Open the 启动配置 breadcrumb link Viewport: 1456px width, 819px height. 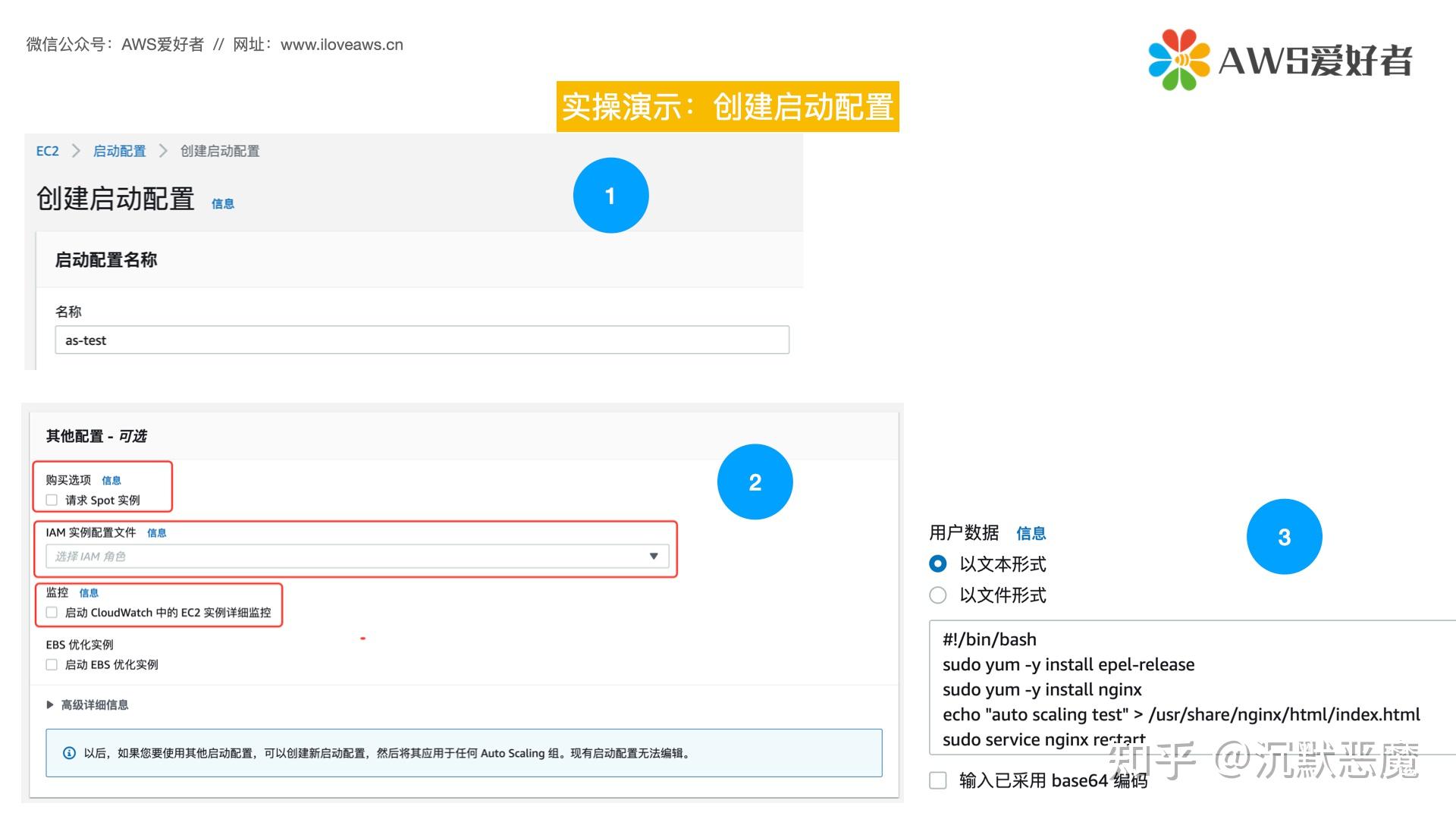click(x=119, y=151)
